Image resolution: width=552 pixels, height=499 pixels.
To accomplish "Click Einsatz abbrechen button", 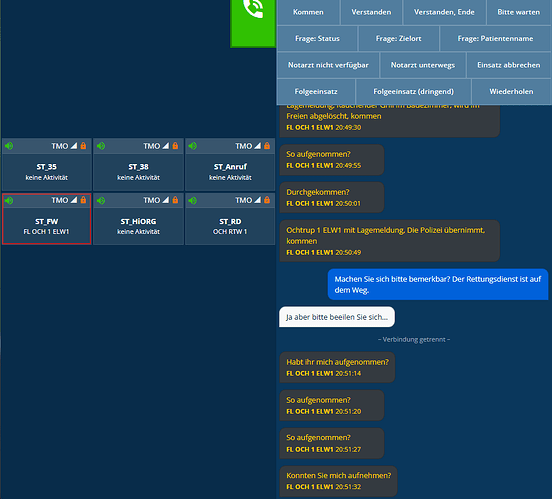I will [509, 65].
